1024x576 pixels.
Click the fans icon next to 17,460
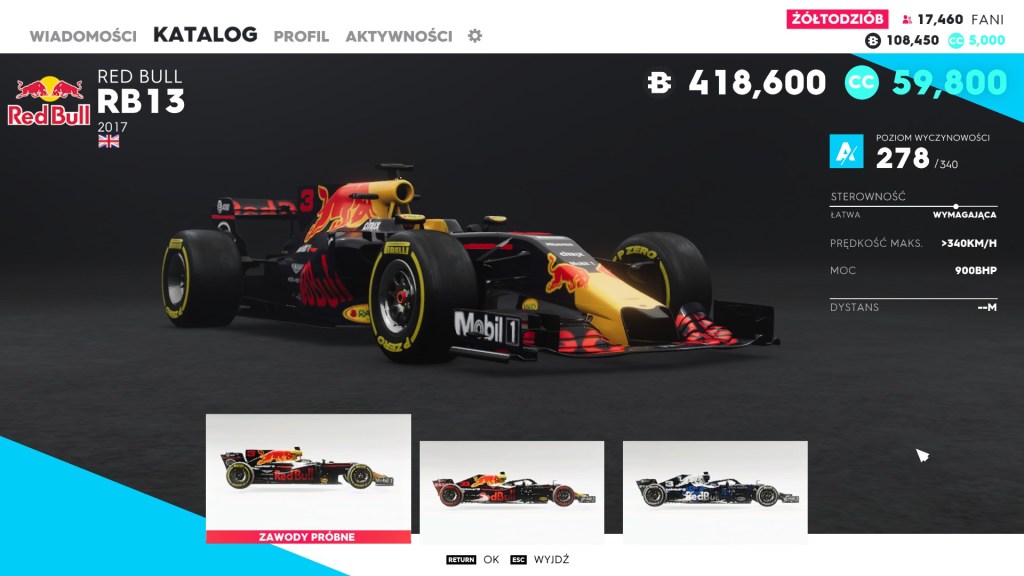point(906,20)
